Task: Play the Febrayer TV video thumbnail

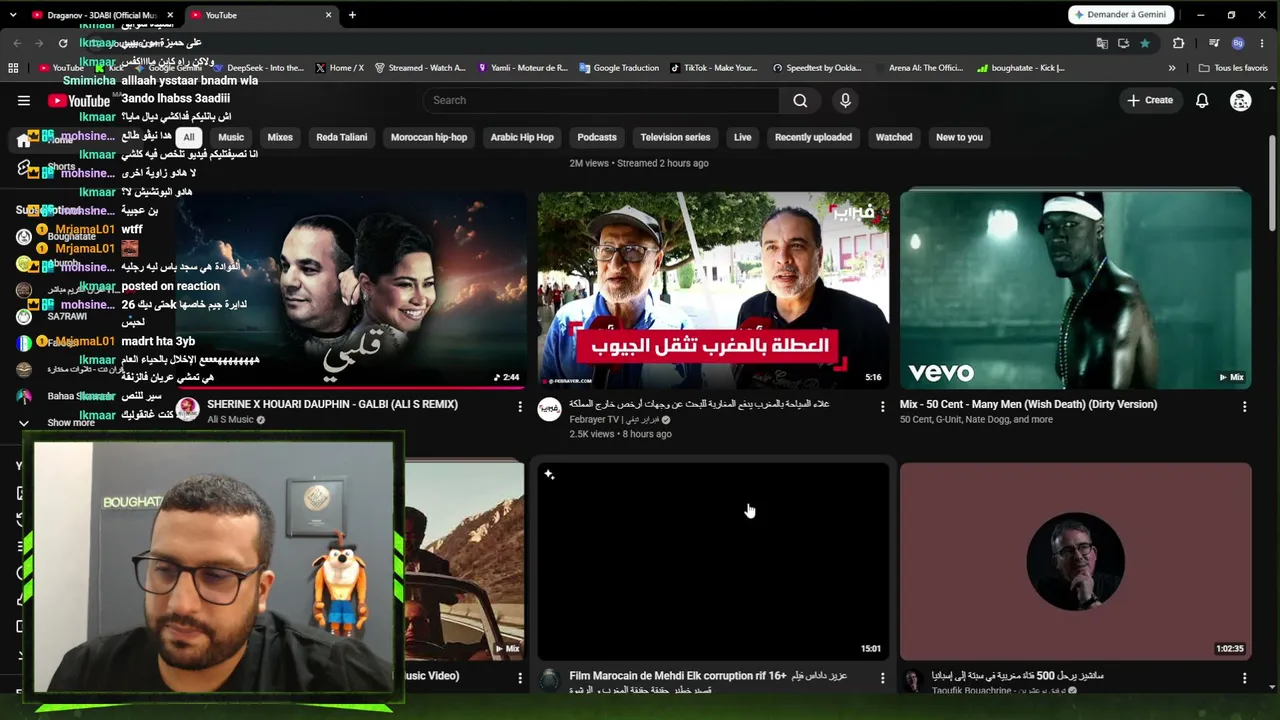Action: pyautogui.click(x=713, y=290)
